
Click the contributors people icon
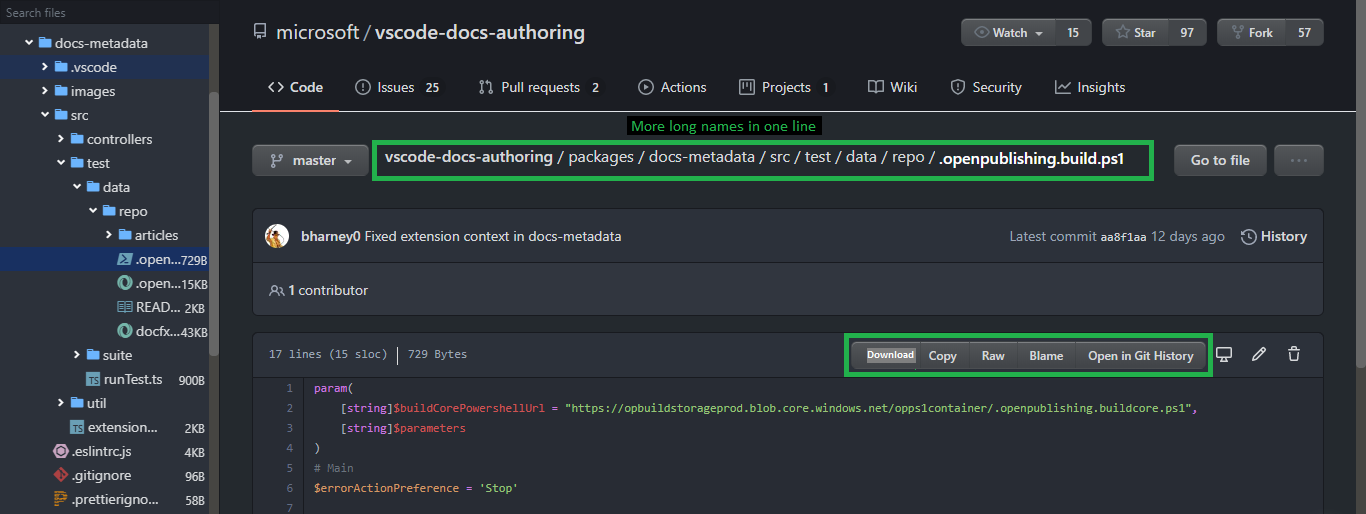pyautogui.click(x=277, y=290)
